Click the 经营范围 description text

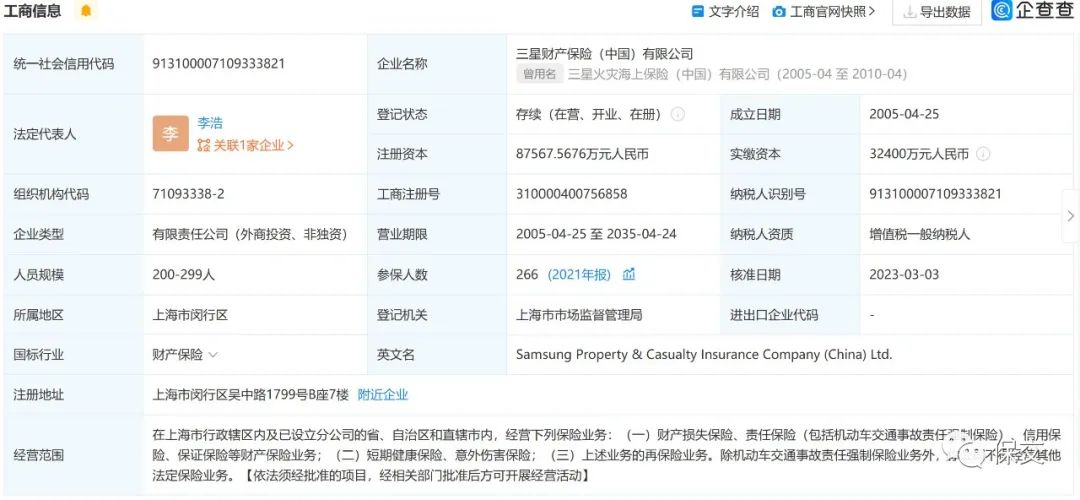(606, 455)
